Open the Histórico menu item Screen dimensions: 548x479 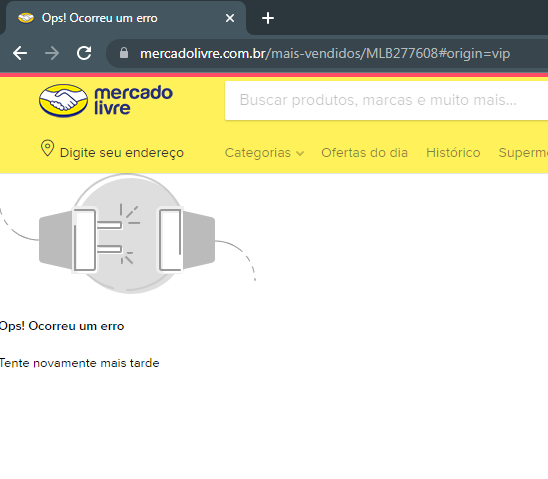[x=453, y=153]
